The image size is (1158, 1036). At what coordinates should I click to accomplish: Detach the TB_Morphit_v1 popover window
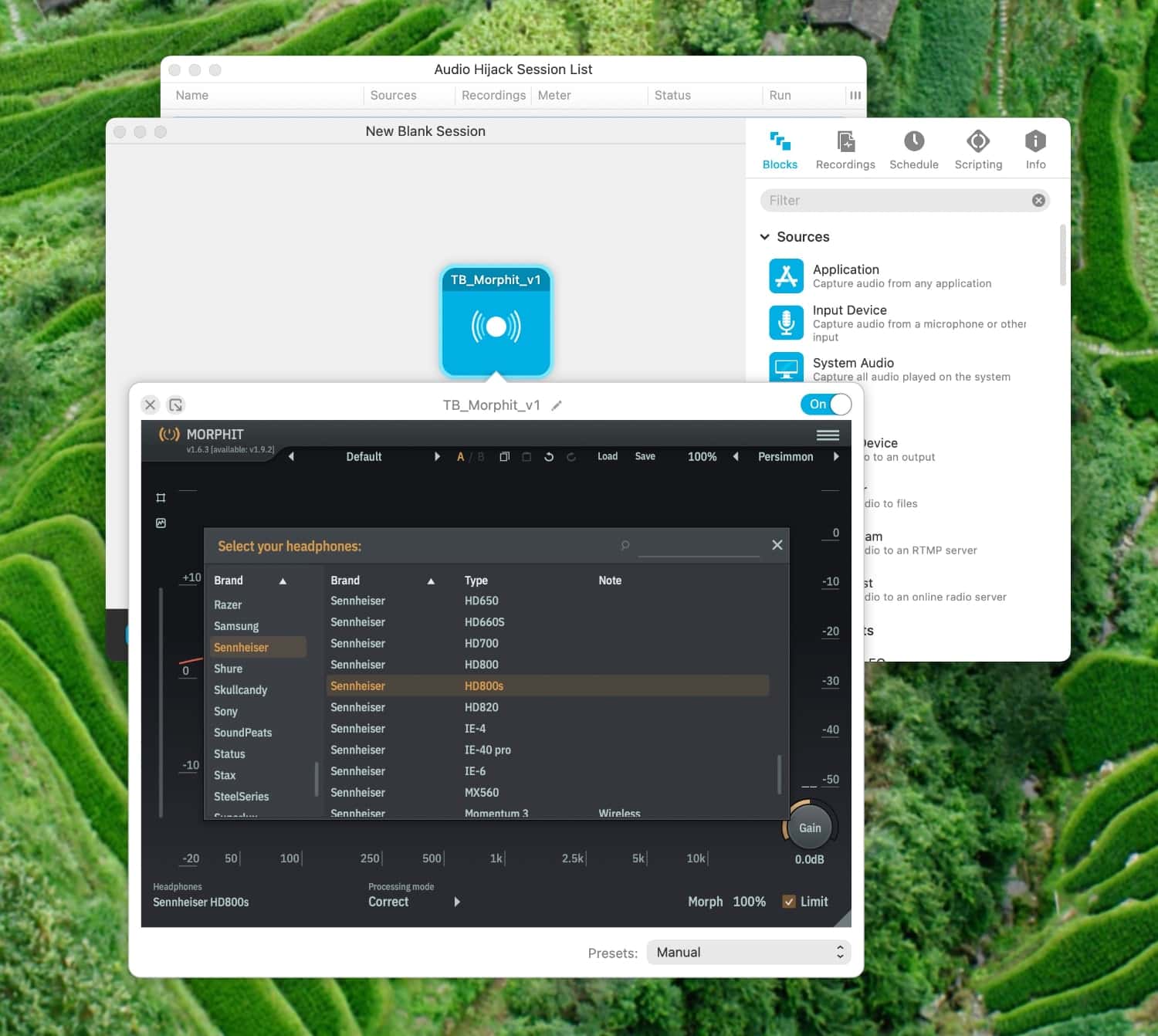click(176, 405)
